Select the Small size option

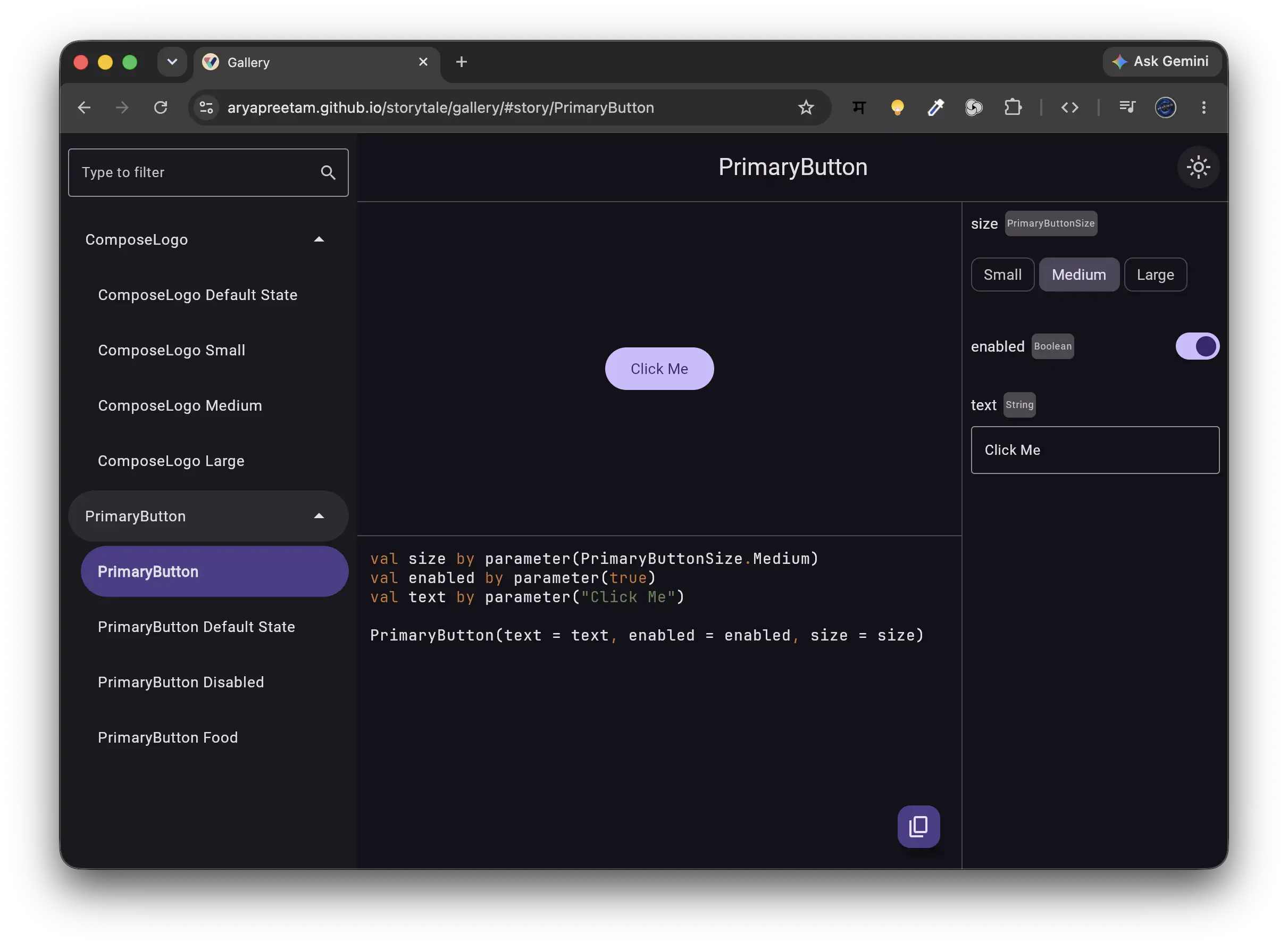(1002, 275)
